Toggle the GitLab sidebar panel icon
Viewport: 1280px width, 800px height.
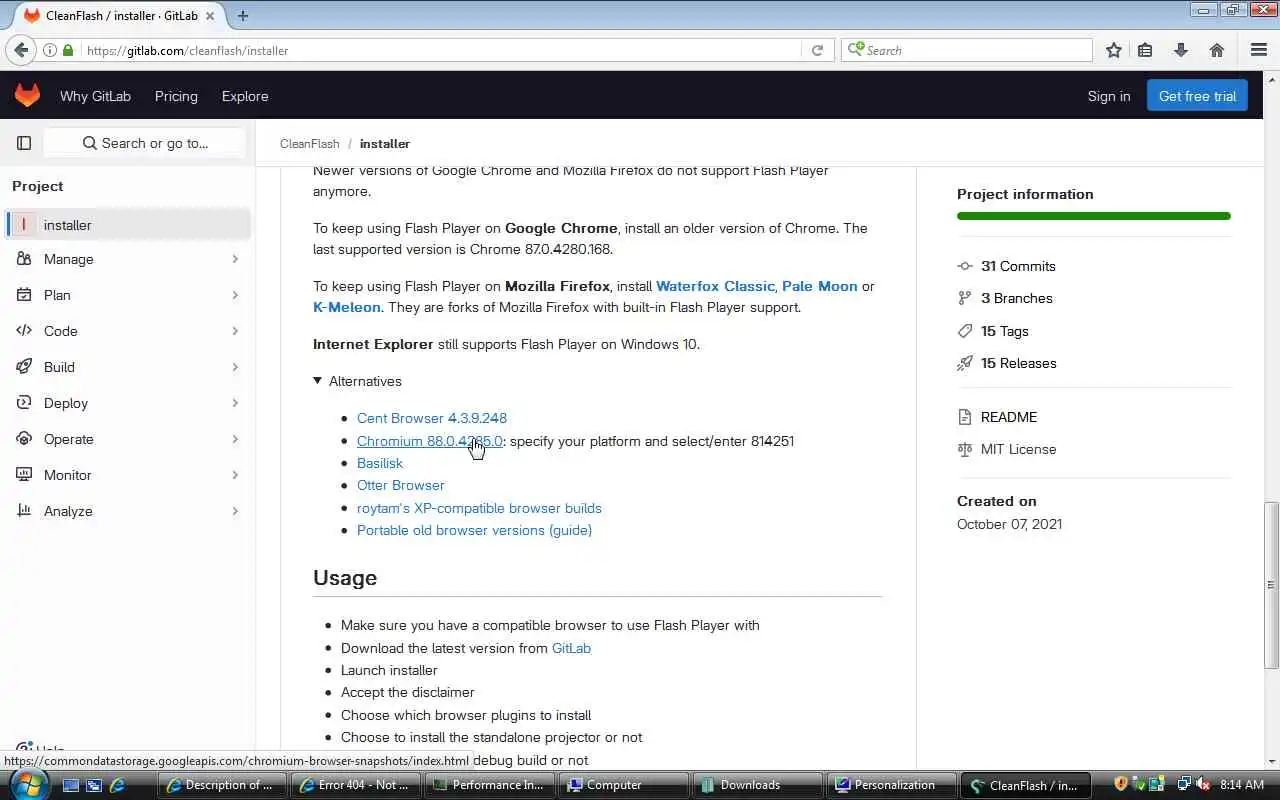click(x=24, y=143)
